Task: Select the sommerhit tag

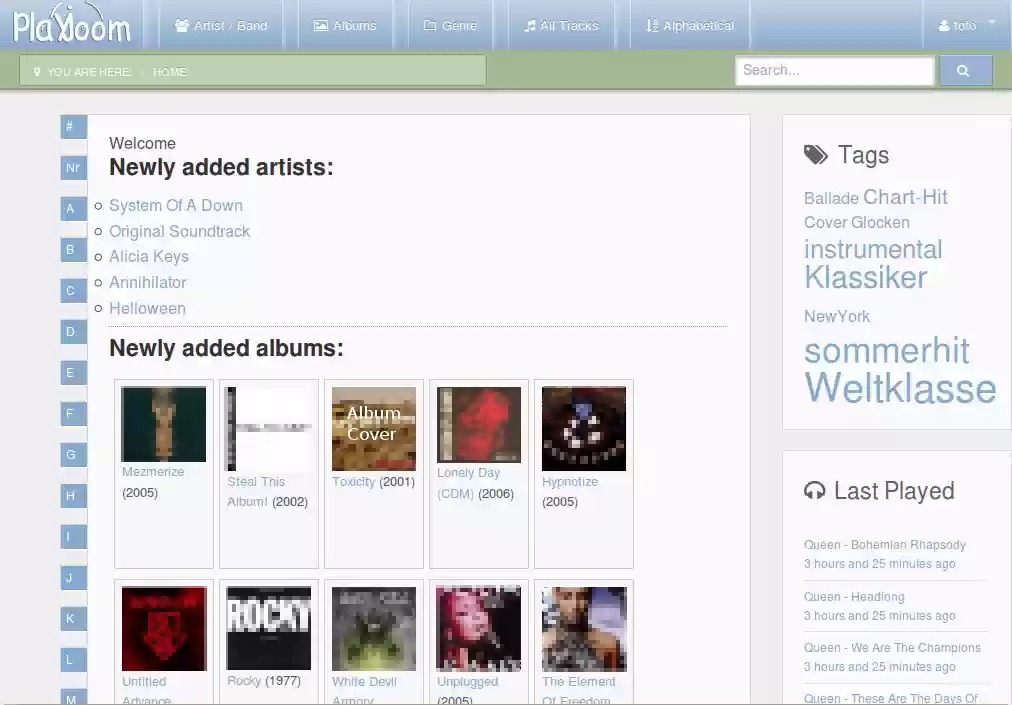Action: pos(887,351)
